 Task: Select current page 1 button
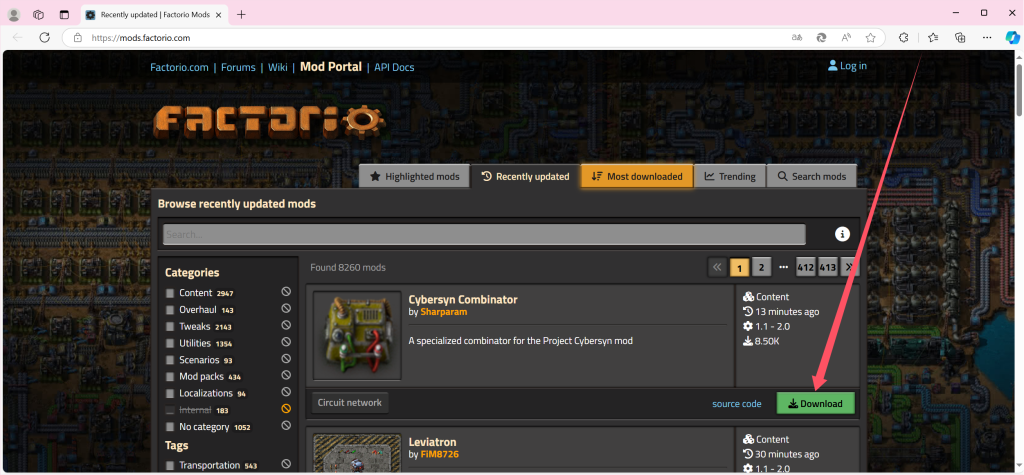point(739,267)
